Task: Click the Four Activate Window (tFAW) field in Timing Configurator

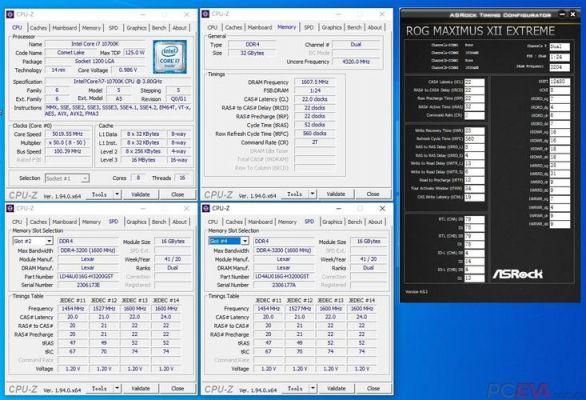Action: click(474, 189)
